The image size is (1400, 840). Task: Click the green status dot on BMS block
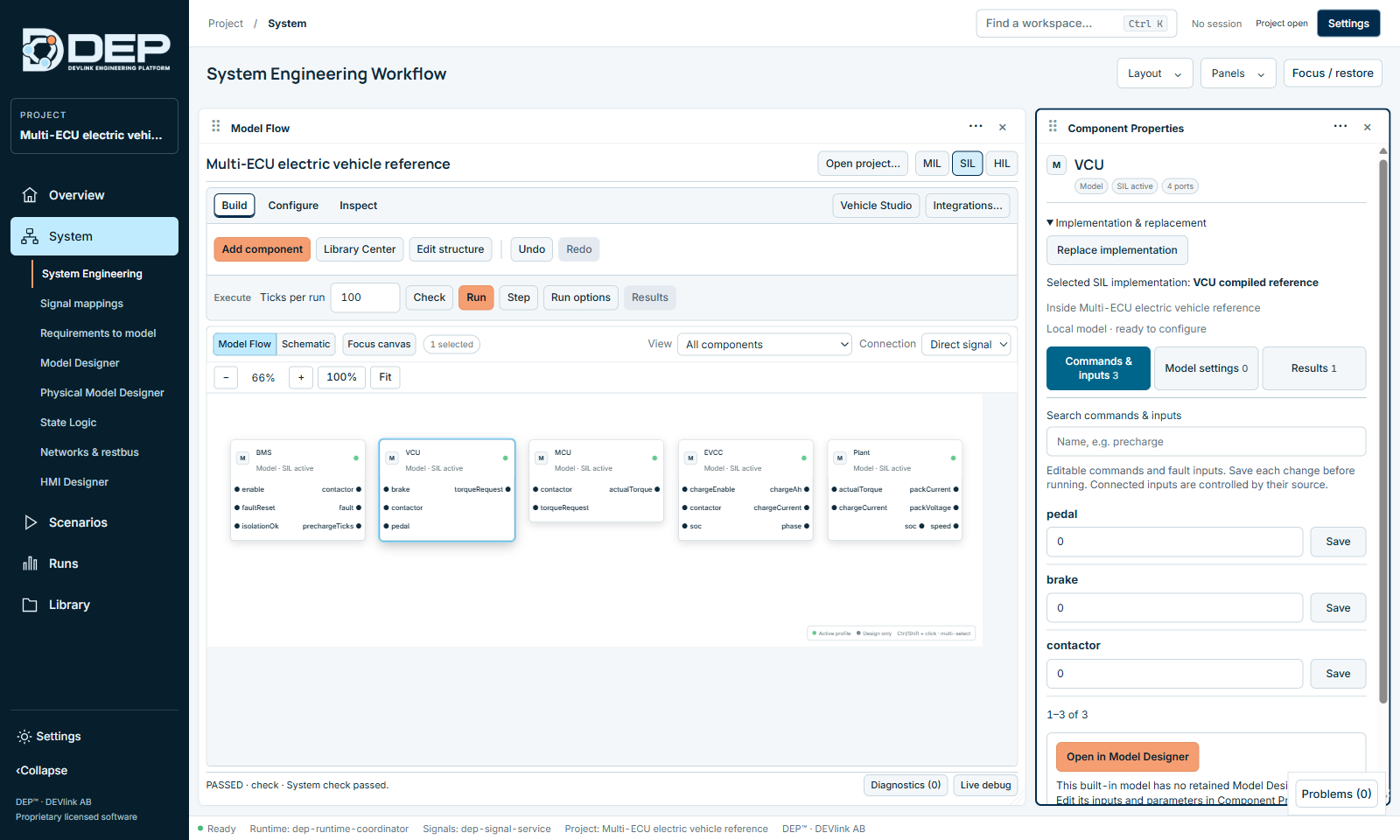click(356, 458)
